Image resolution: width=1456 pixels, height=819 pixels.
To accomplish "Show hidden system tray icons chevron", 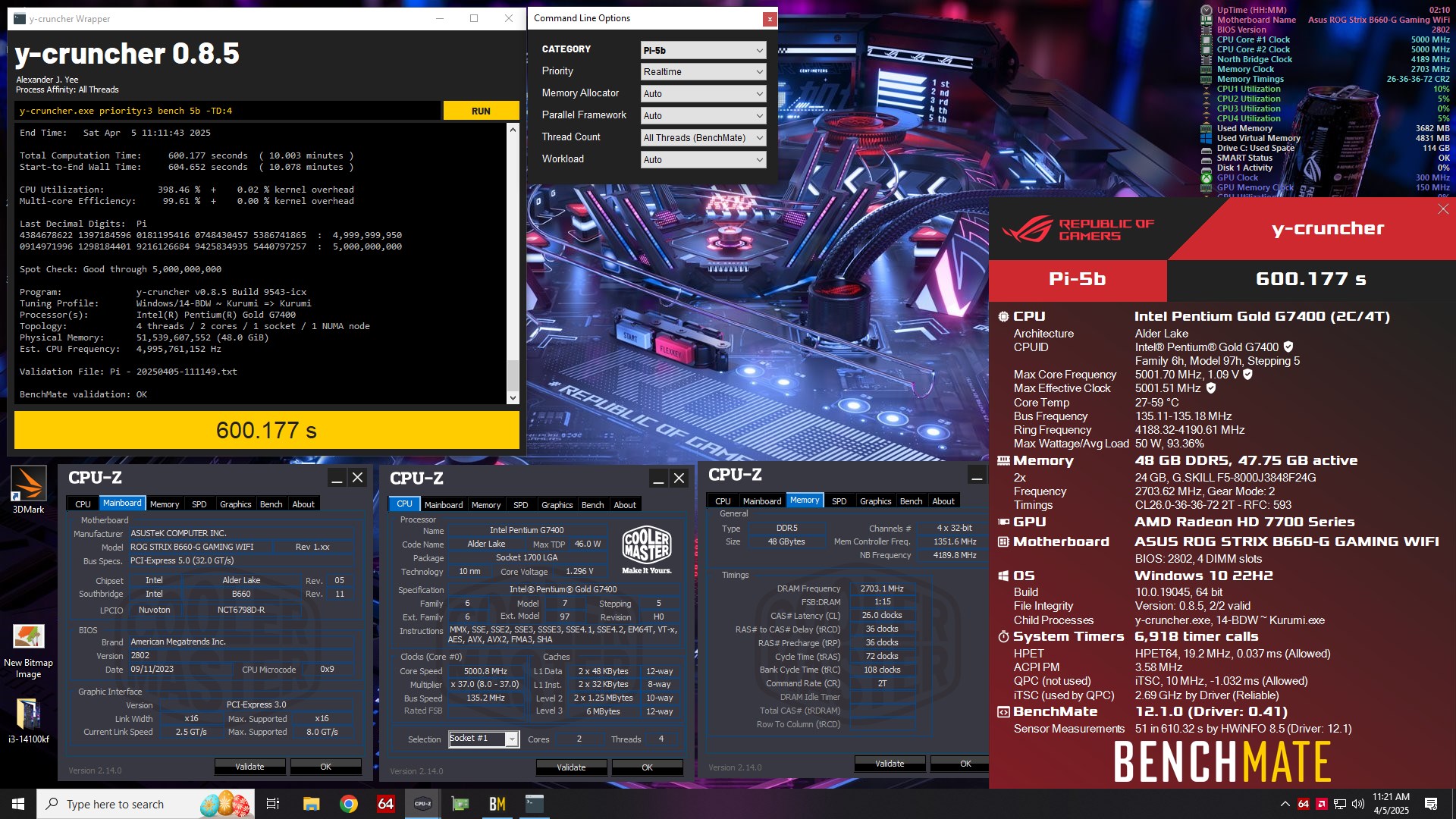I will tap(1285, 804).
